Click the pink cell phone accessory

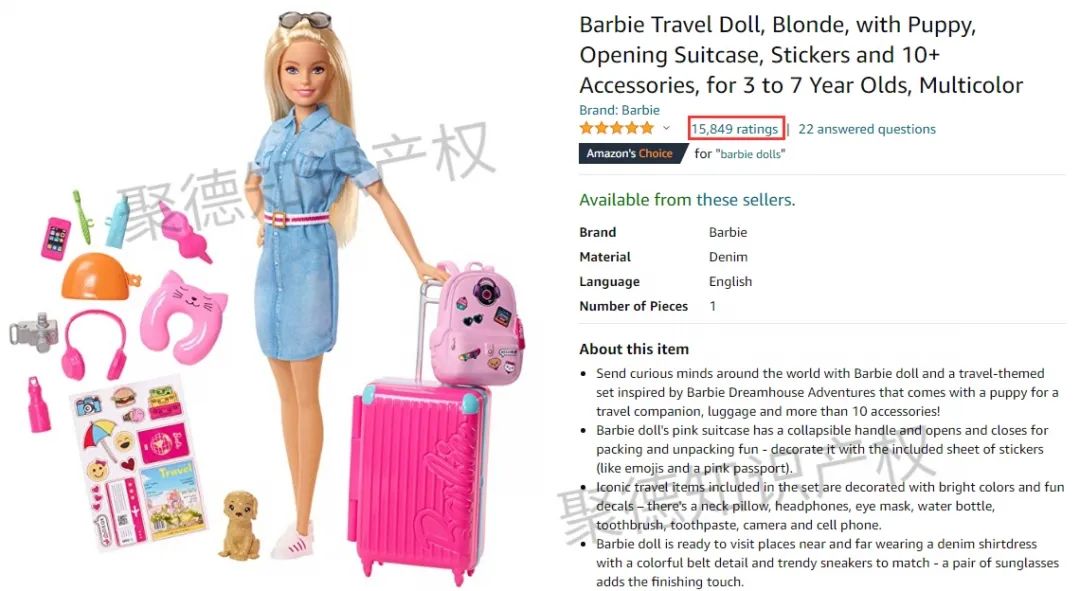click(56, 238)
